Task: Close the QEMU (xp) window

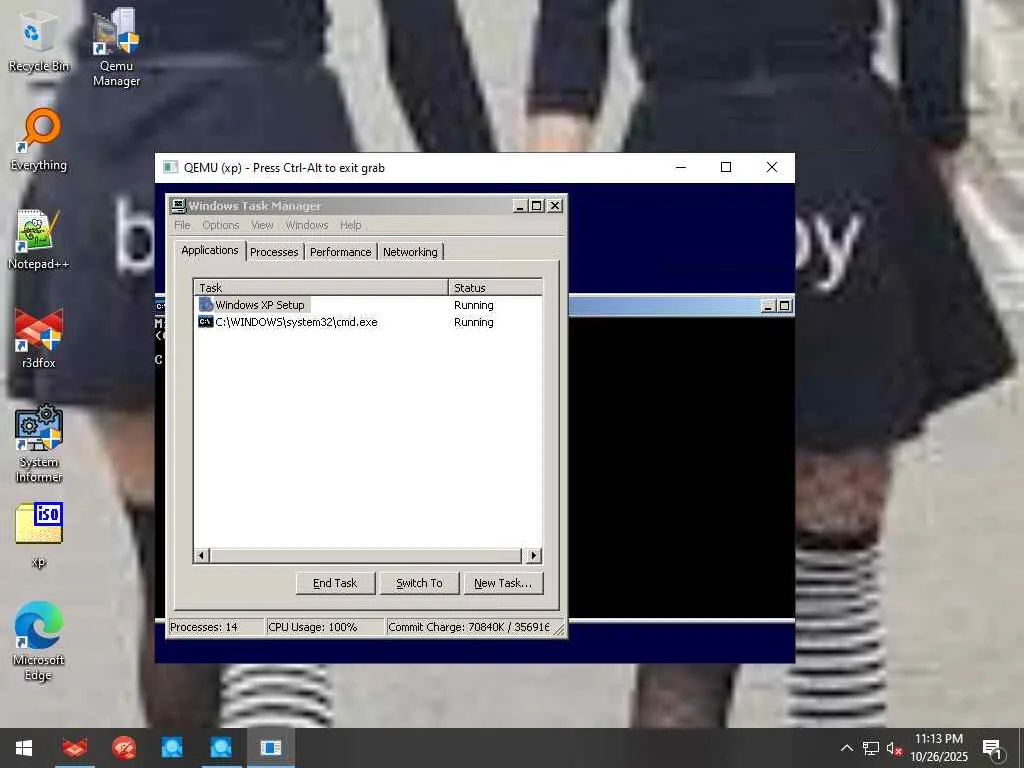Action: click(772, 167)
